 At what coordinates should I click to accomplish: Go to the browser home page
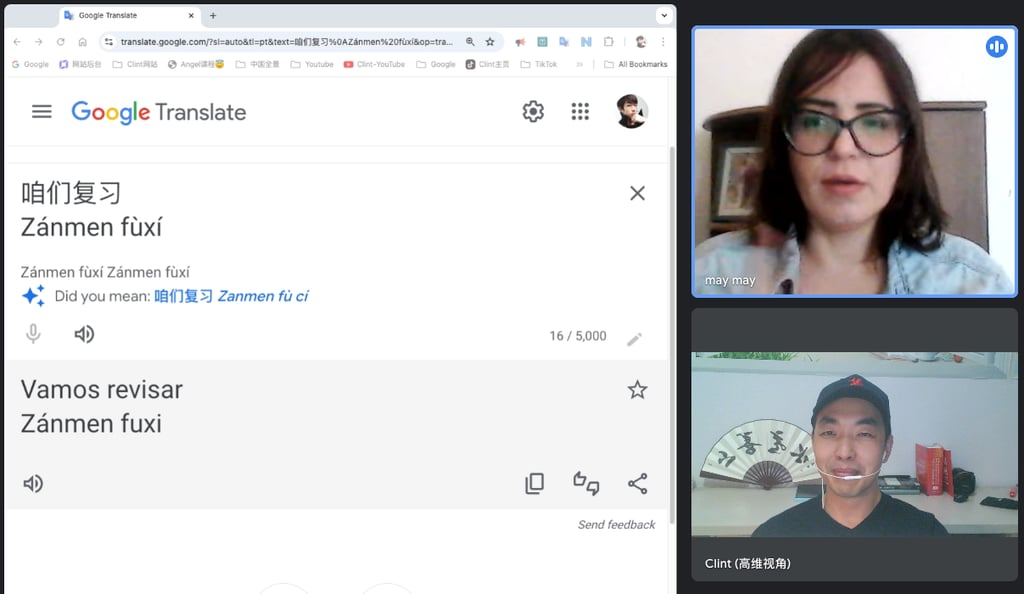82,42
